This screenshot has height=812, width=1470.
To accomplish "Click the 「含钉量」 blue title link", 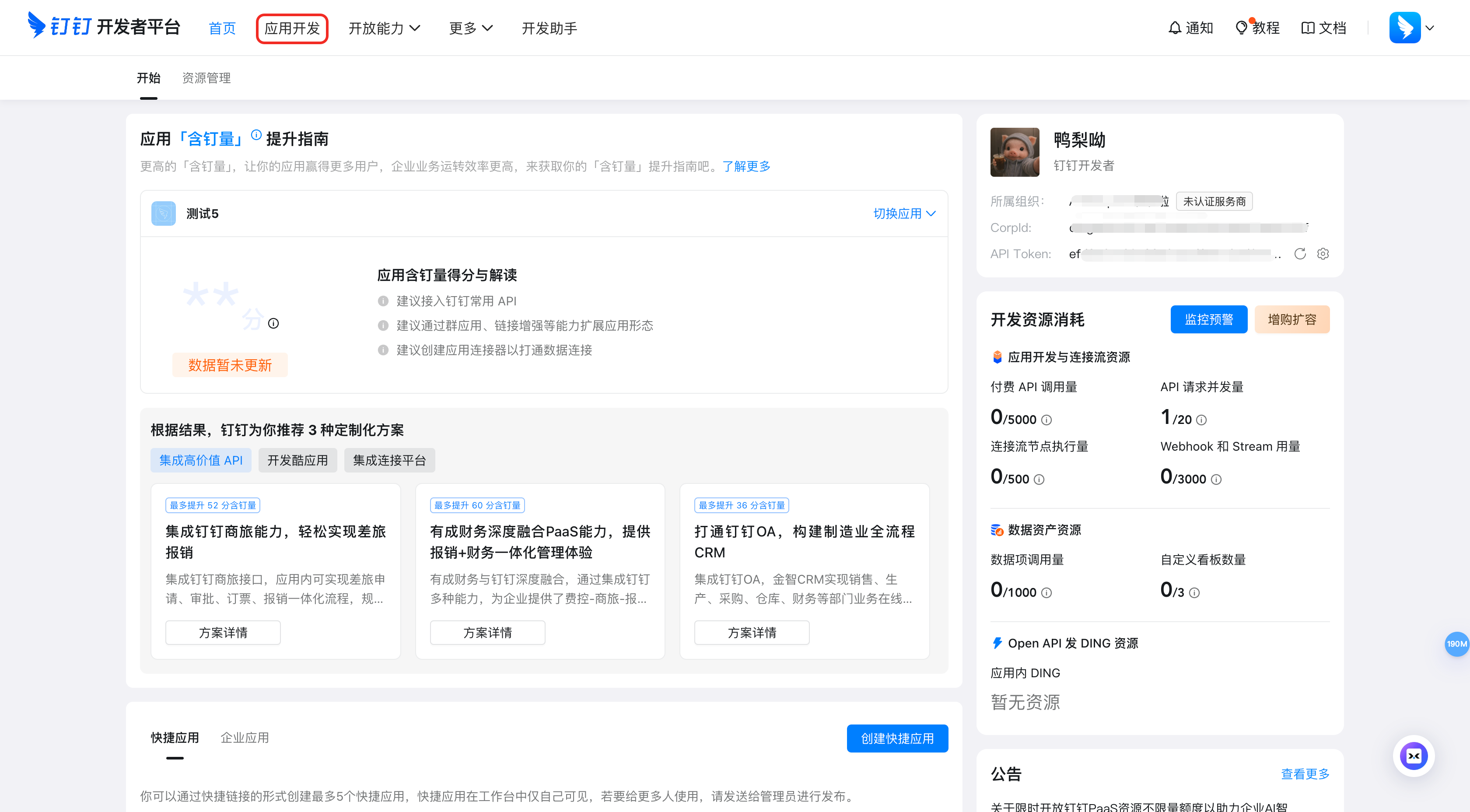I will tap(211, 139).
